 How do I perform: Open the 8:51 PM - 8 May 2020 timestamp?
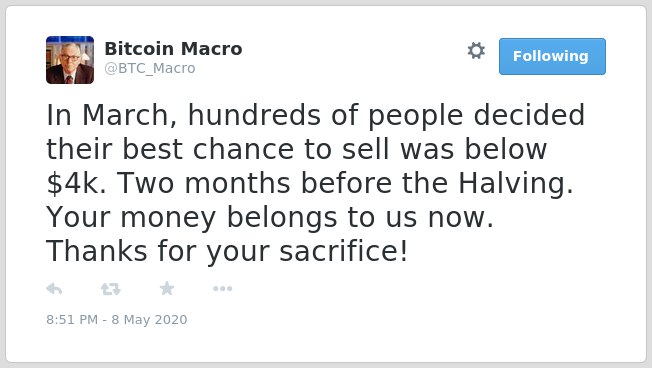117,319
